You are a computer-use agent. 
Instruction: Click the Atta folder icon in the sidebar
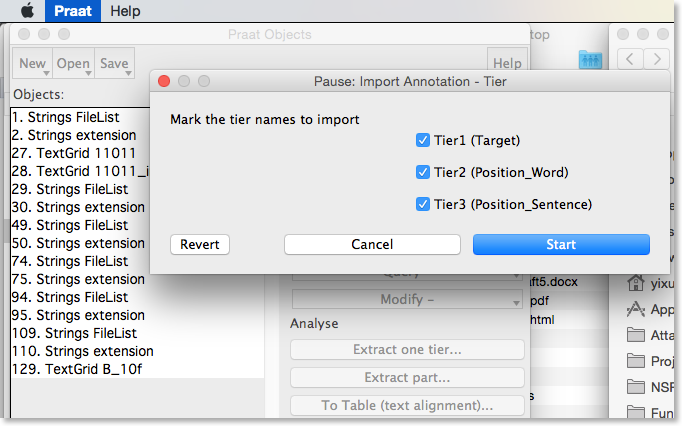coord(635,335)
